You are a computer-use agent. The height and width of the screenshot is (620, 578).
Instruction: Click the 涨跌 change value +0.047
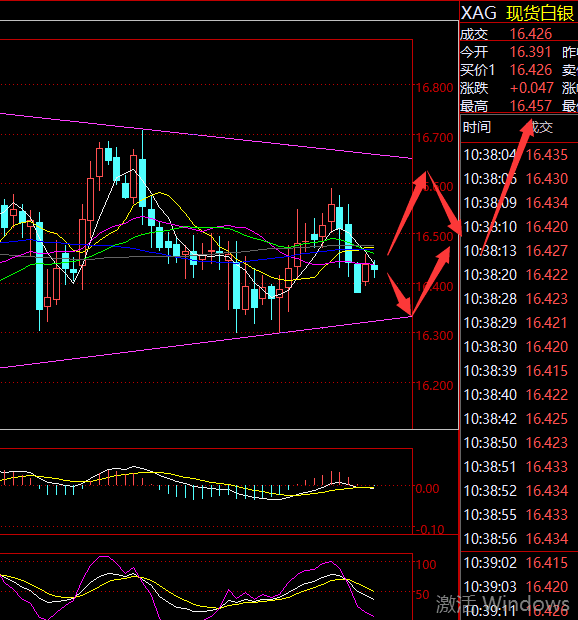click(x=532, y=88)
